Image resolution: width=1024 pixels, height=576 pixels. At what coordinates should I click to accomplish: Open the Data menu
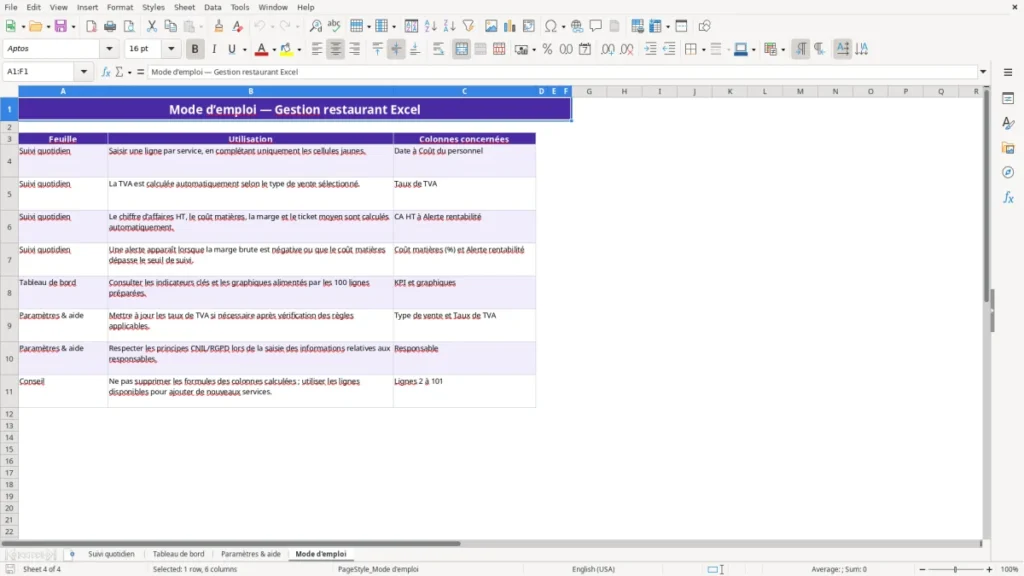click(212, 7)
